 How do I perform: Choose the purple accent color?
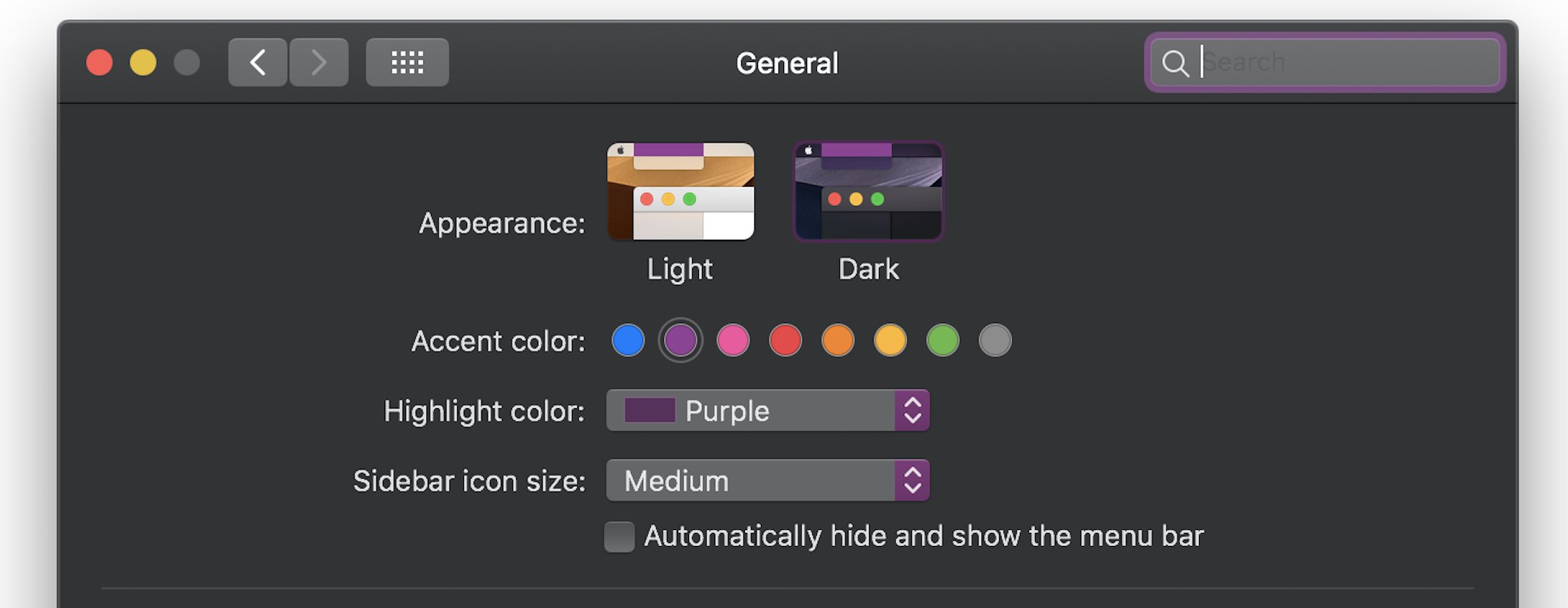pyautogui.click(x=681, y=340)
